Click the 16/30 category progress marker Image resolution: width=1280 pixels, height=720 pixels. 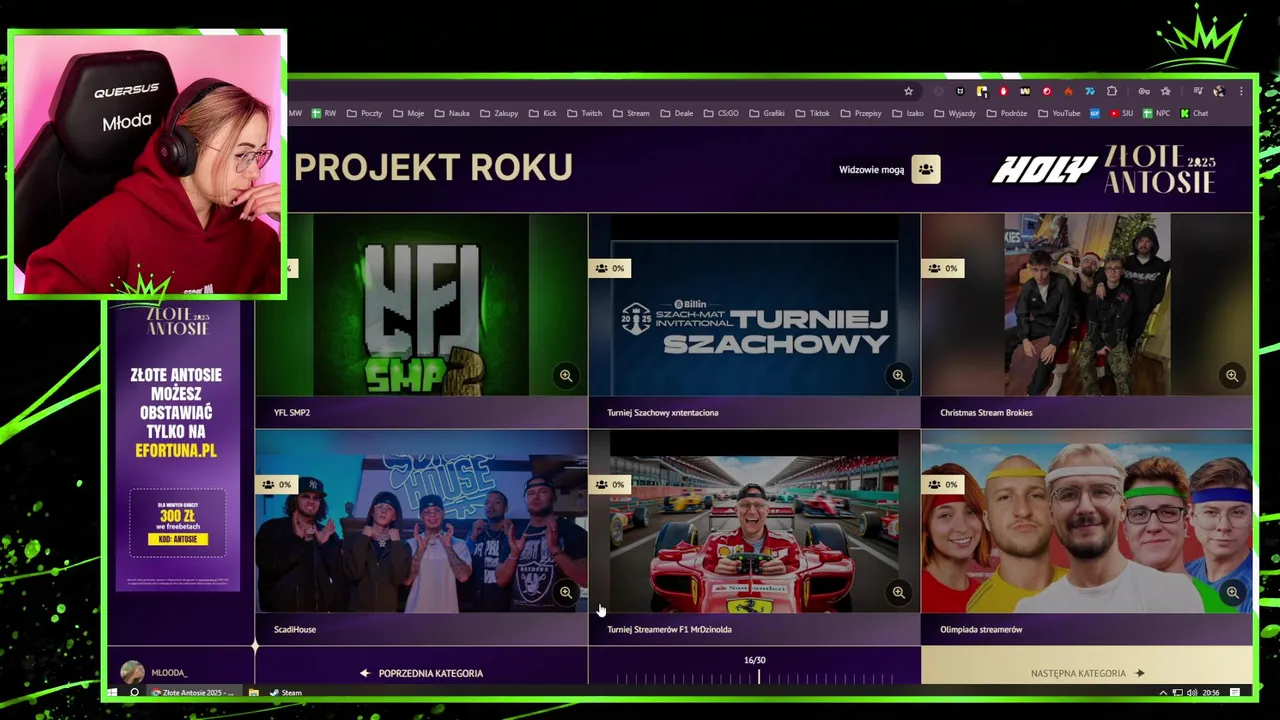coord(758,677)
